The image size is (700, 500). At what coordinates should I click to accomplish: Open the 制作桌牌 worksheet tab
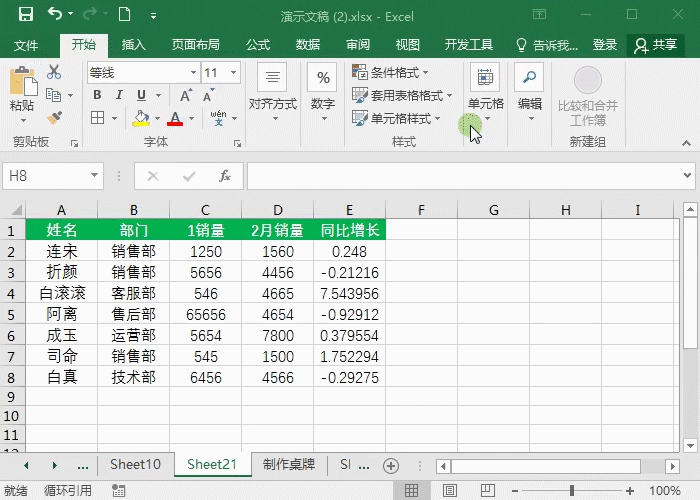coord(289,465)
